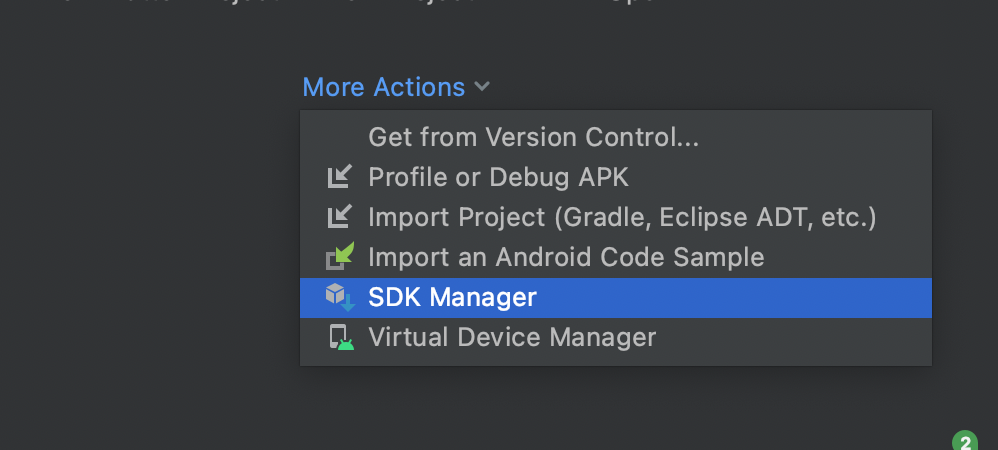998x450 pixels.
Task: Click the 'Virtual Device Manager' text label
Action: pos(512,337)
